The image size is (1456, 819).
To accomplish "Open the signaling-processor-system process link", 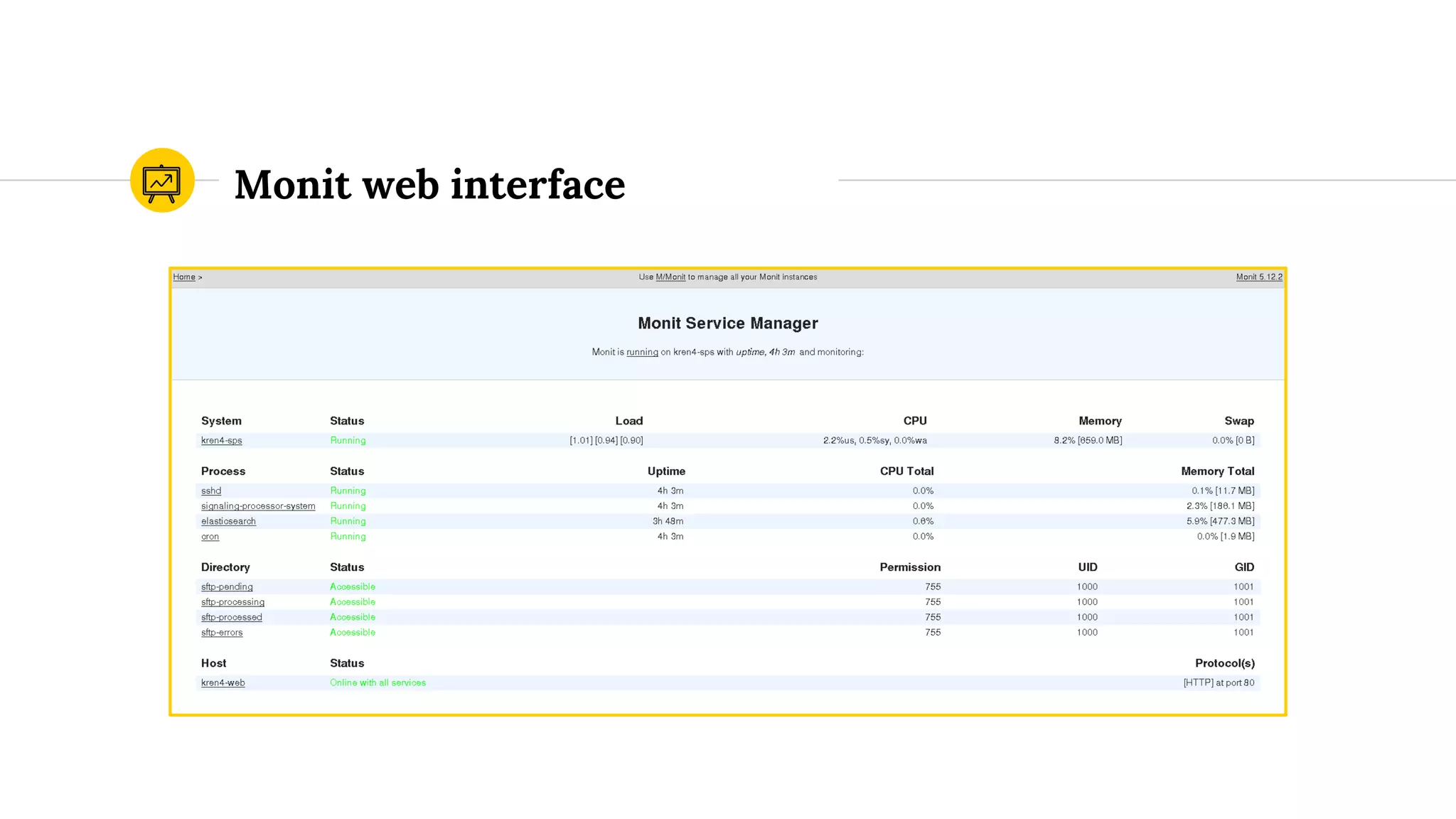I will coord(258,506).
